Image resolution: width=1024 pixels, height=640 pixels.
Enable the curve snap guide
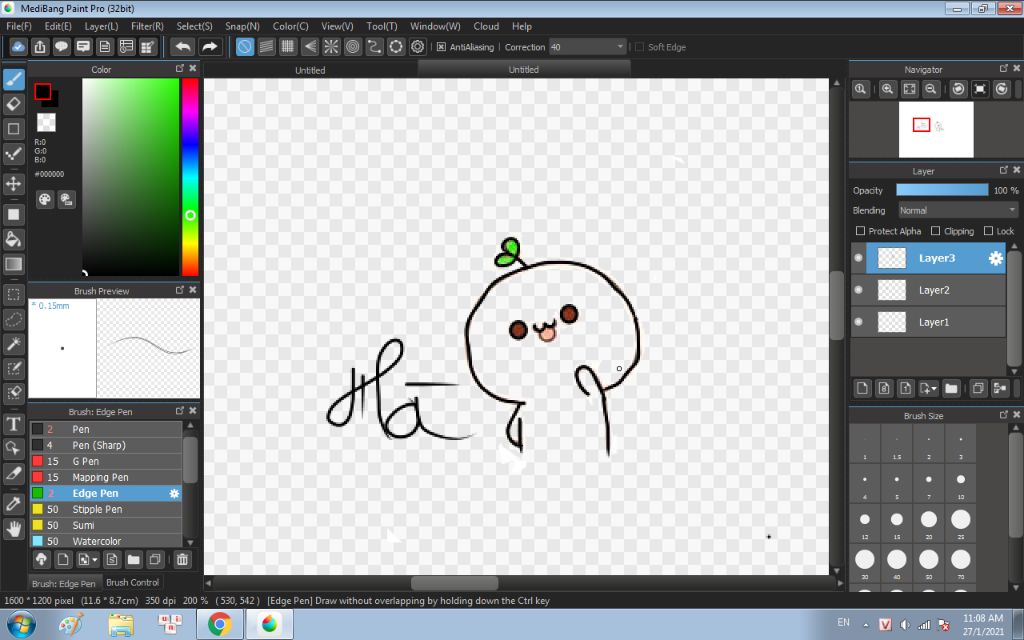point(374,47)
